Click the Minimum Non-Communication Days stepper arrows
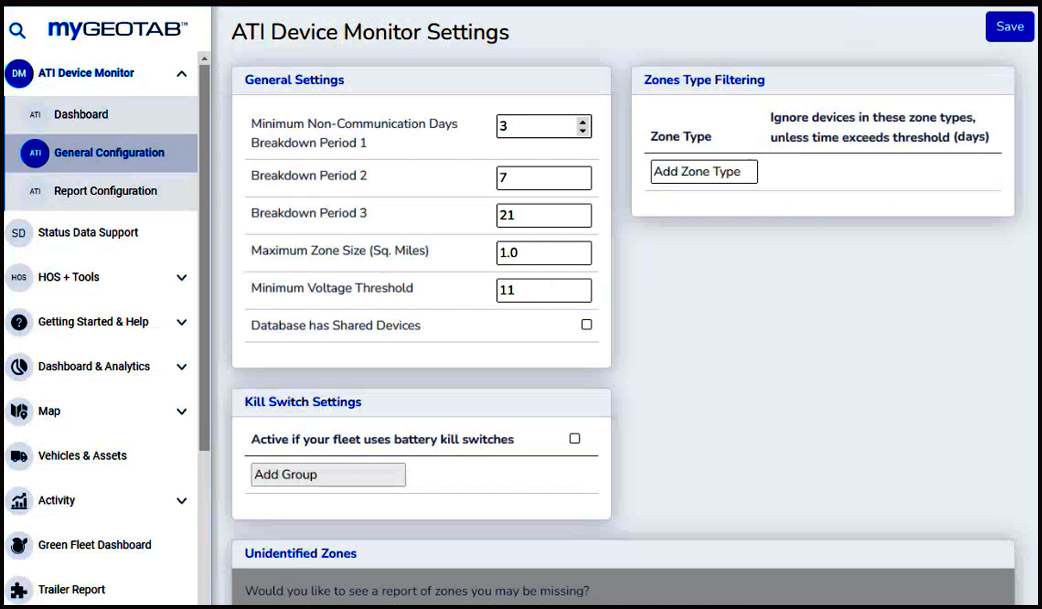This screenshot has height=609, width=1042. [583, 126]
